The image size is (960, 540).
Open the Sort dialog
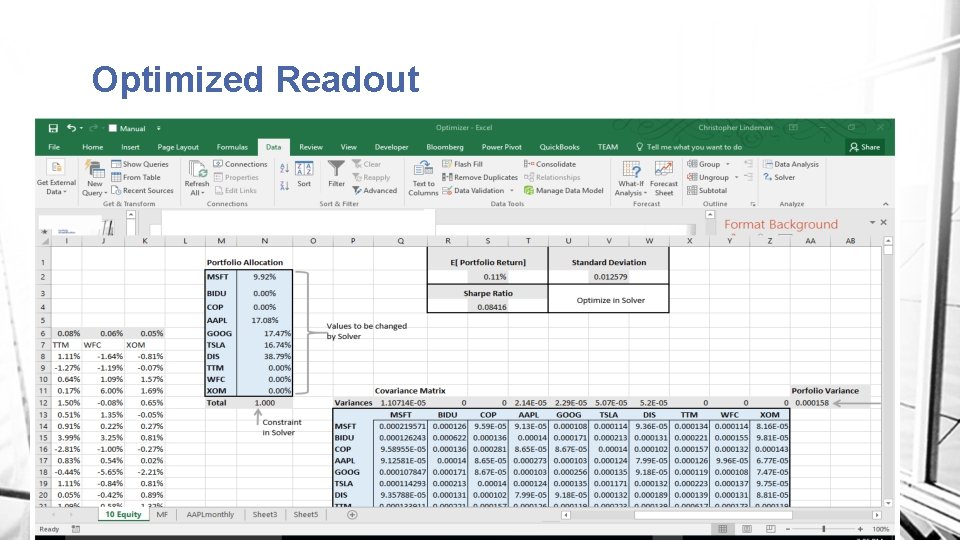tap(304, 174)
